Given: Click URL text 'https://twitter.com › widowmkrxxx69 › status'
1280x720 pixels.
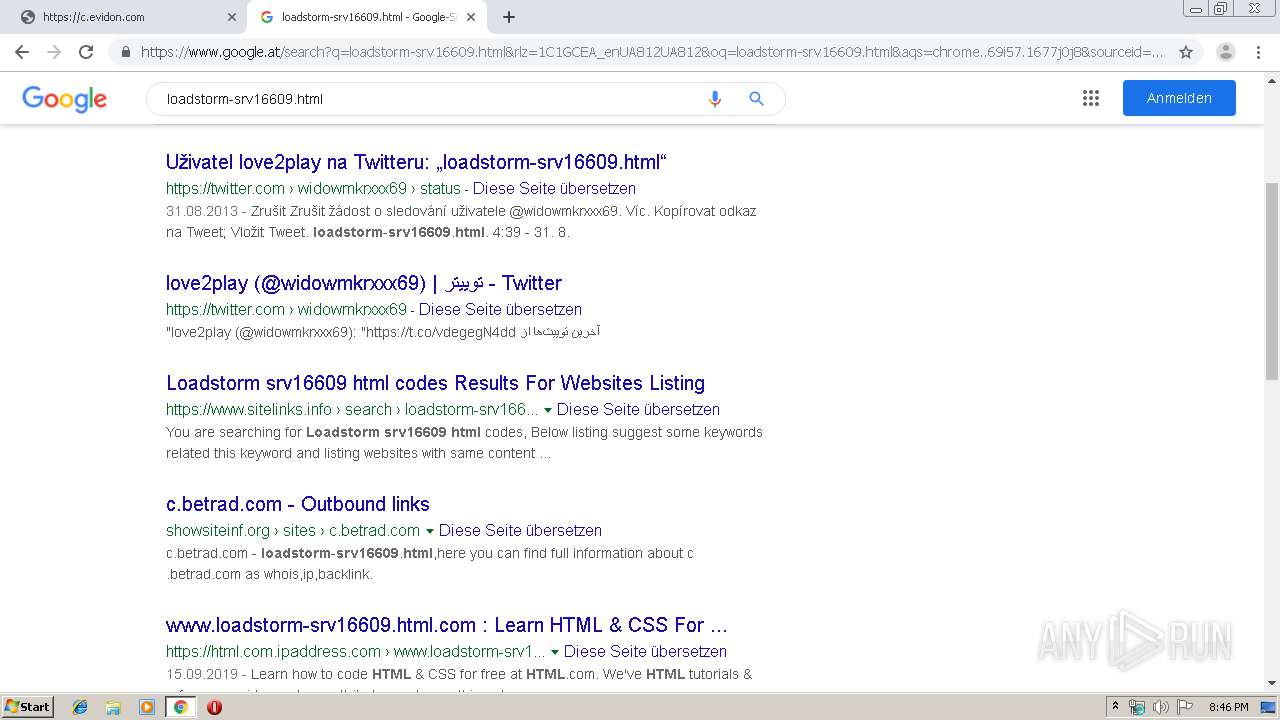Looking at the screenshot, I should tap(313, 188).
